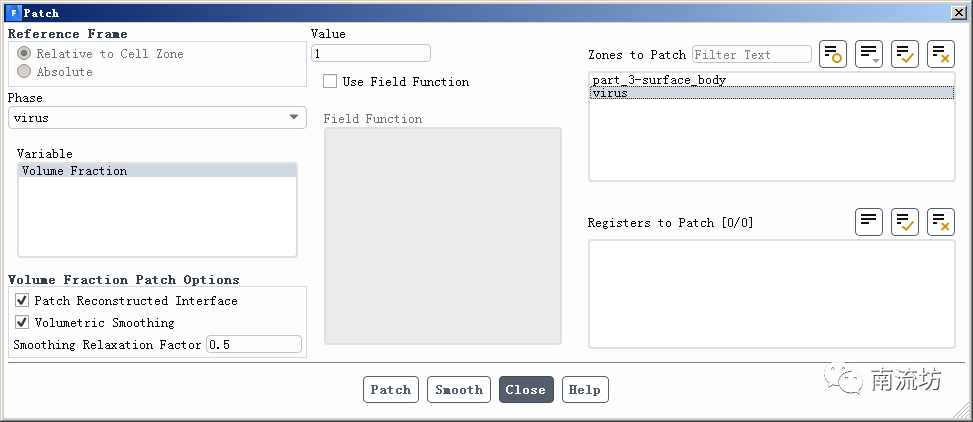Toggle the Volumetric Smoothing checkbox
This screenshot has width=973, height=422.
pos(22,323)
